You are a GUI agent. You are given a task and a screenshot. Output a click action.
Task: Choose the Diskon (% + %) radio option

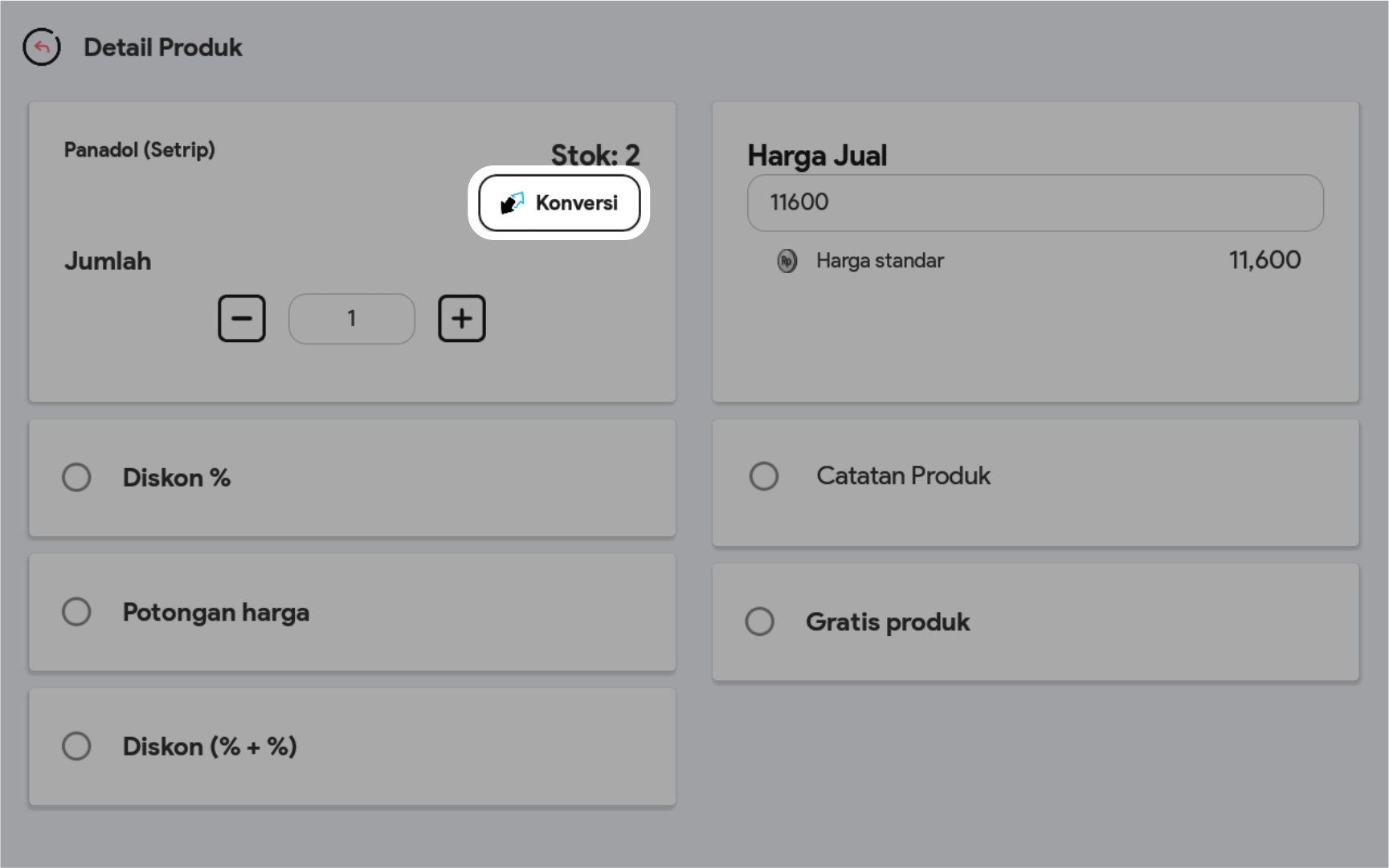pos(77,746)
